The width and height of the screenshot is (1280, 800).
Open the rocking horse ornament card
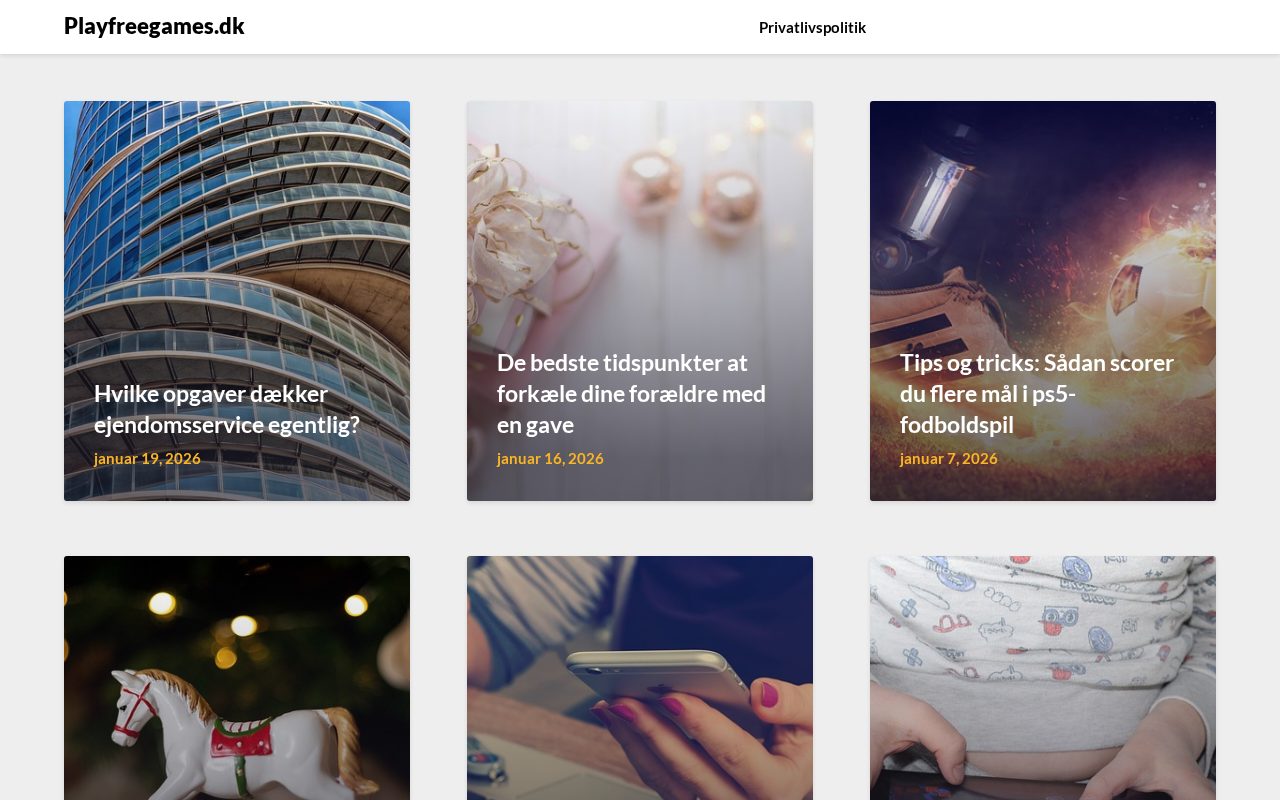coord(237,678)
